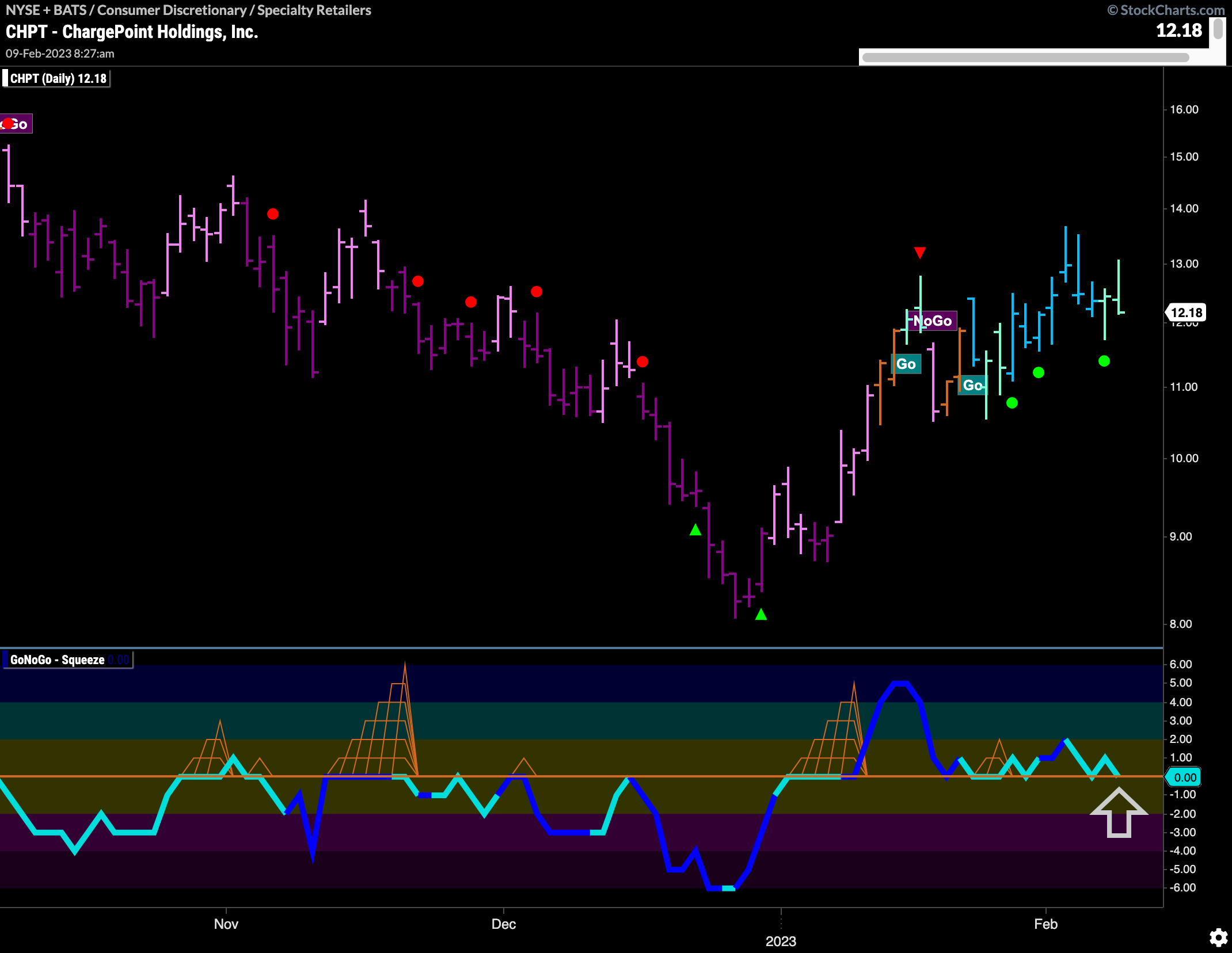This screenshot has height=953, width=1232.
Task: Click the red dot marker near 14.00 in November
Action: coord(273,214)
